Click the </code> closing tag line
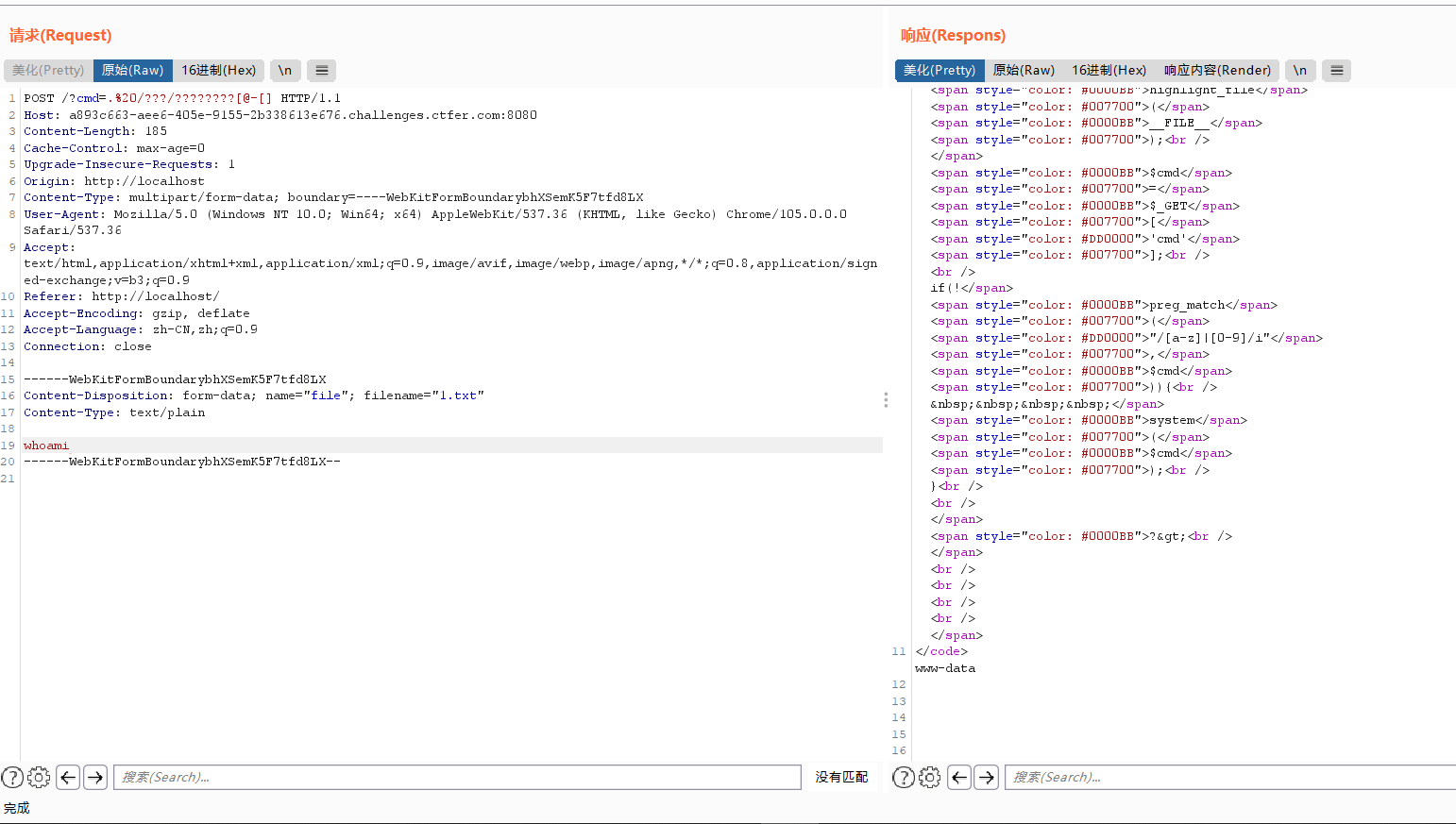1456x824 pixels. click(941, 651)
